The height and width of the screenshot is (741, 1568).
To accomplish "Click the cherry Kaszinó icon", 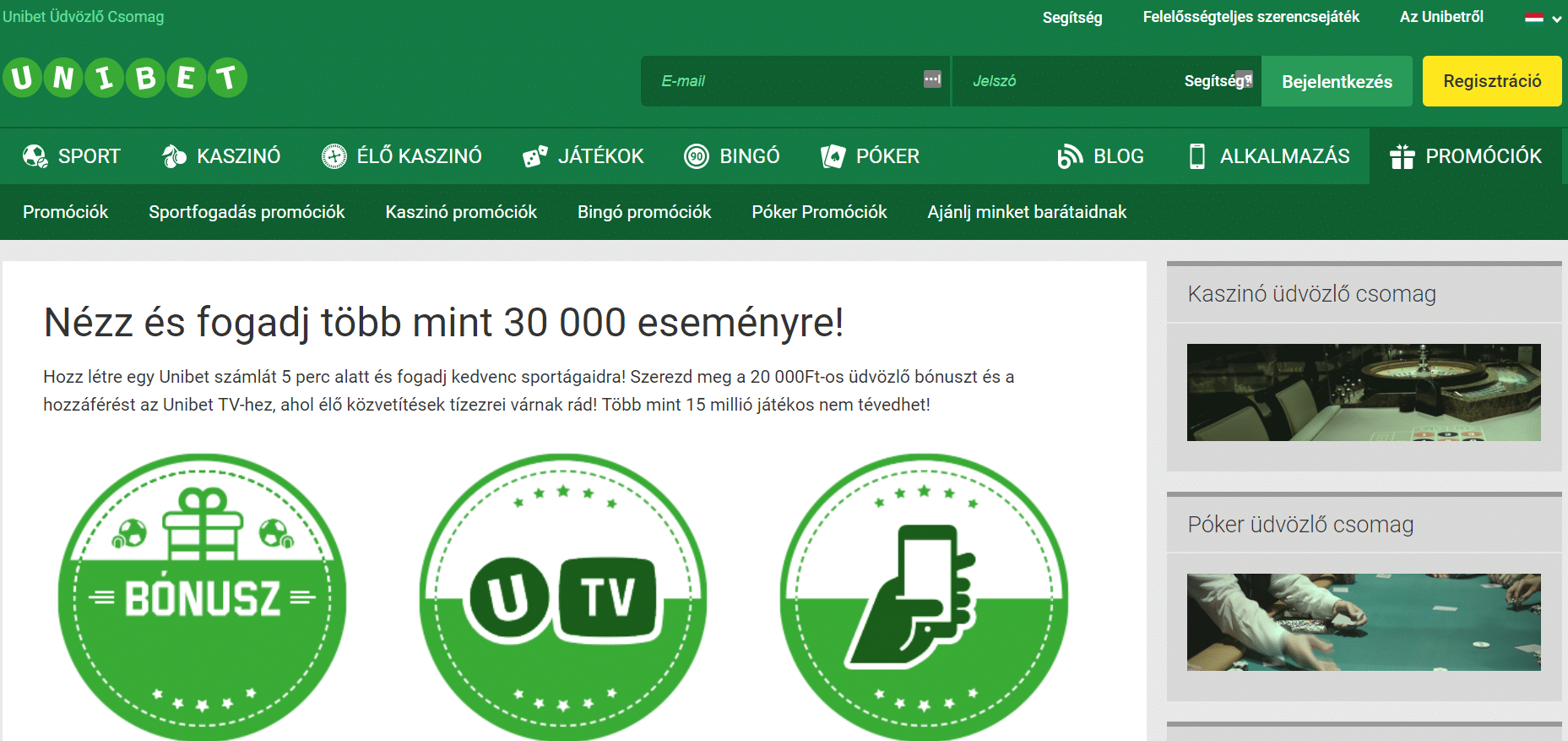I will pyautogui.click(x=174, y=156).
